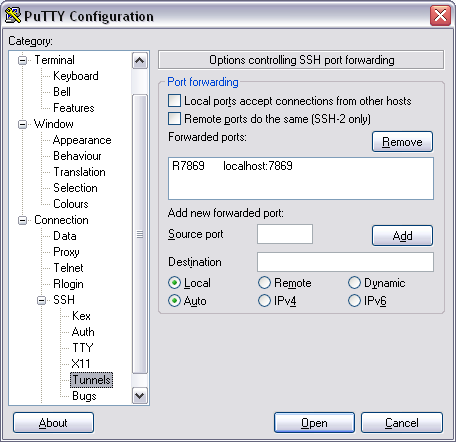456x442 pixels.
Task: Select the Proxy category item
Action: [66, 252]
